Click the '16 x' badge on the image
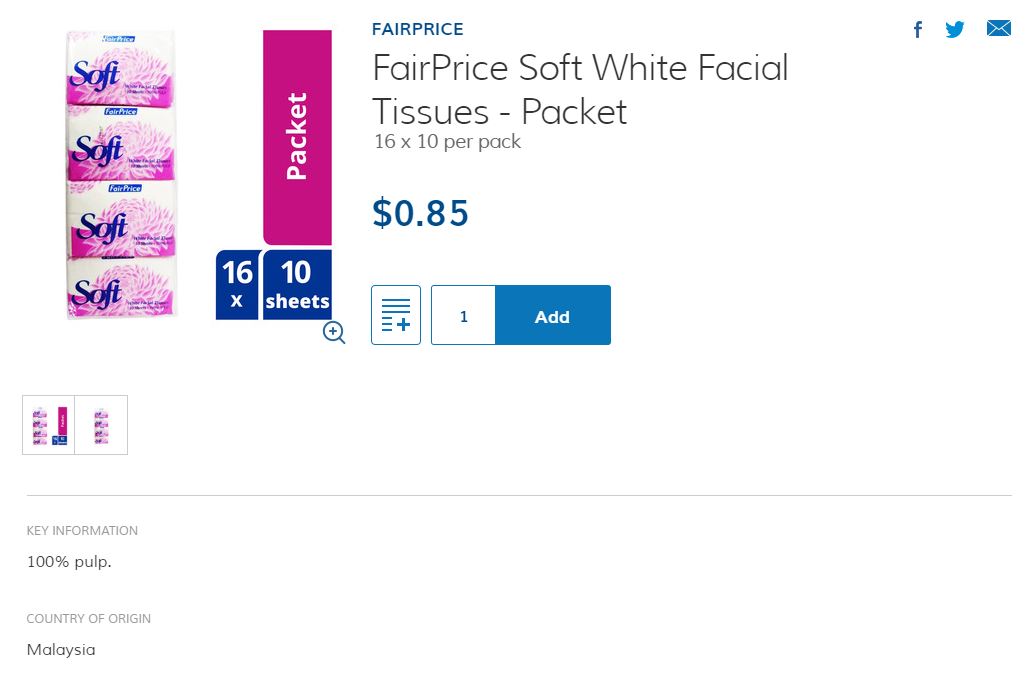 click(237, 283)
